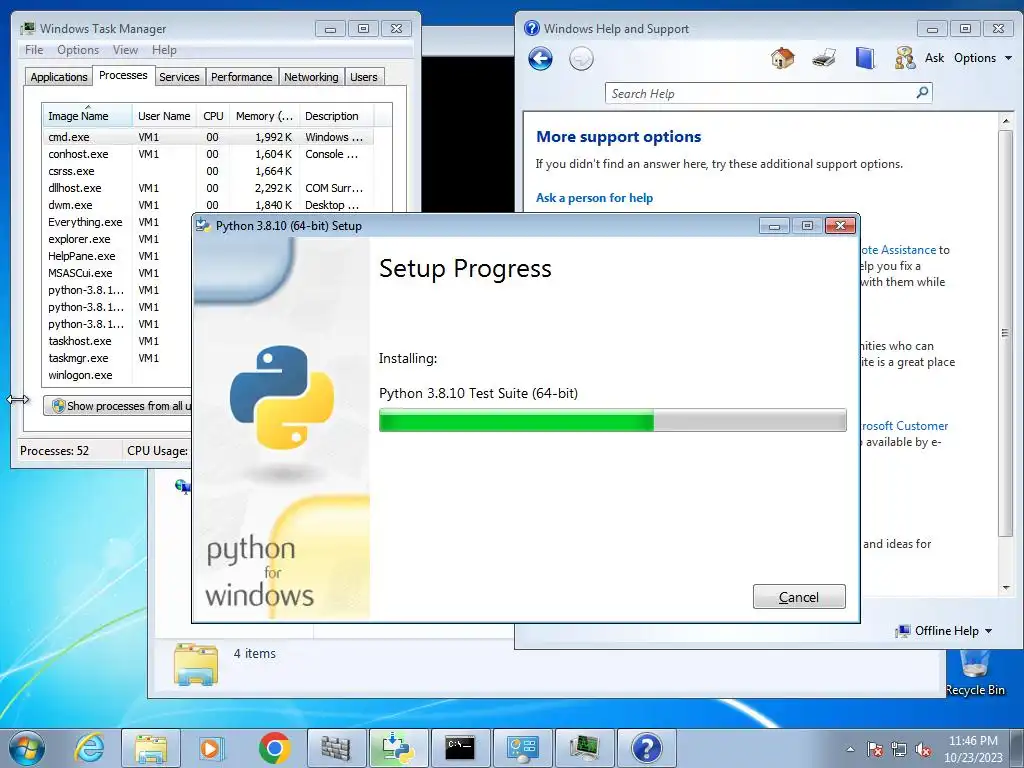1024x768 pixels.
Task: Open the Windows Start button
Action: coord(26,748)
